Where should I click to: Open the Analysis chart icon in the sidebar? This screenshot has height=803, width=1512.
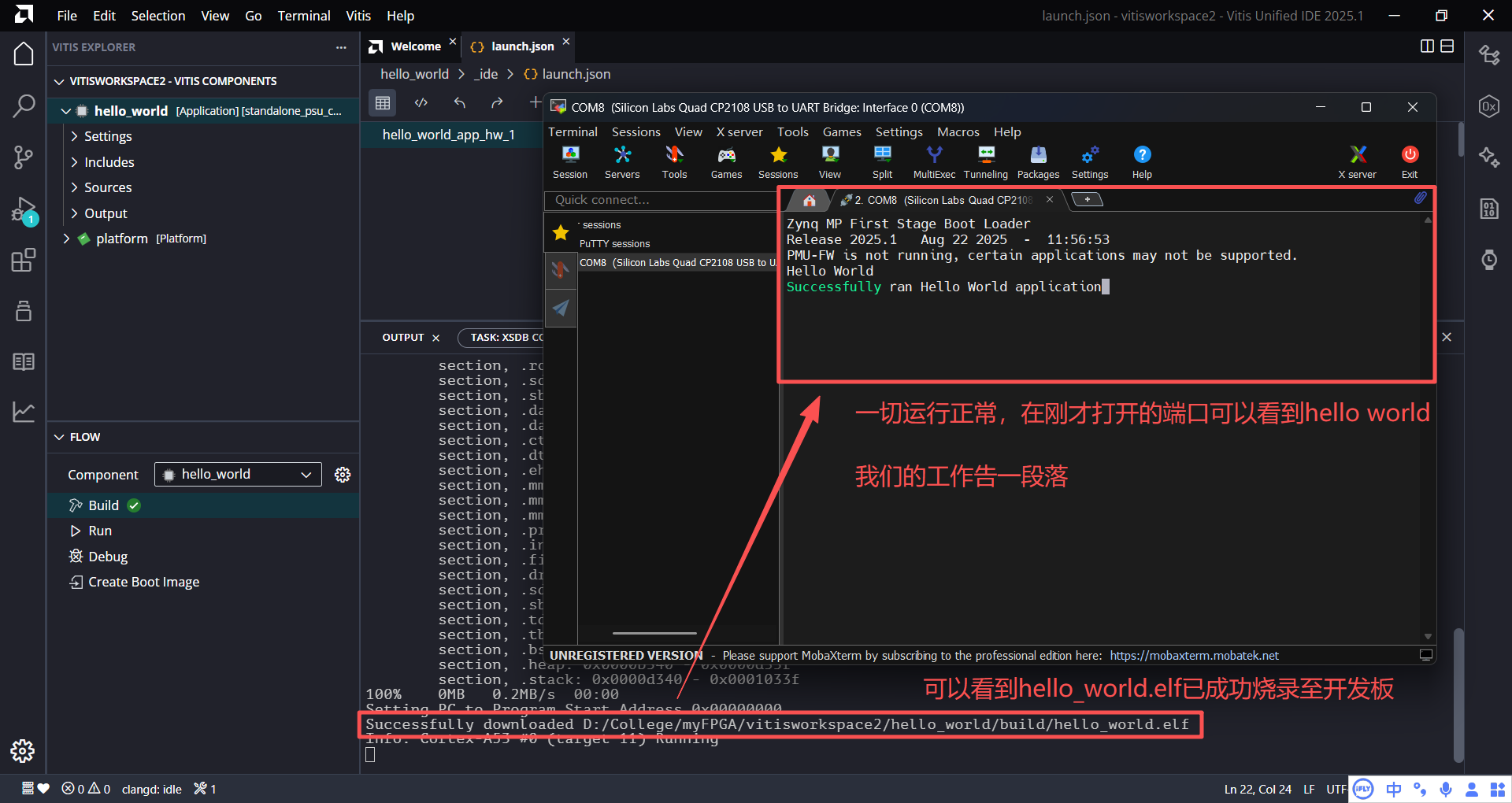(x=24, y=412)
